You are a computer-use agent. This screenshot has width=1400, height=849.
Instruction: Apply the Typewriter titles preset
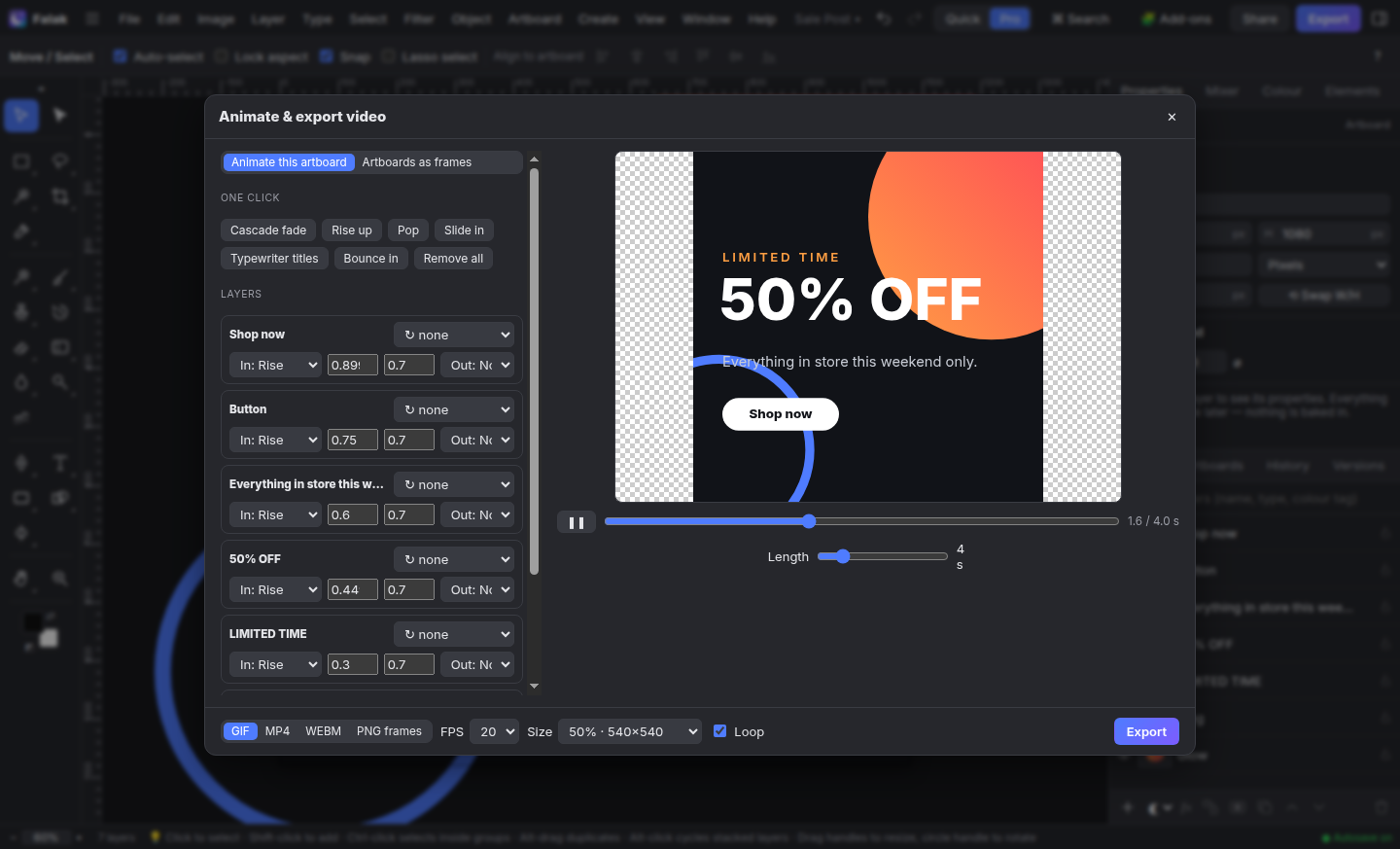274,259
